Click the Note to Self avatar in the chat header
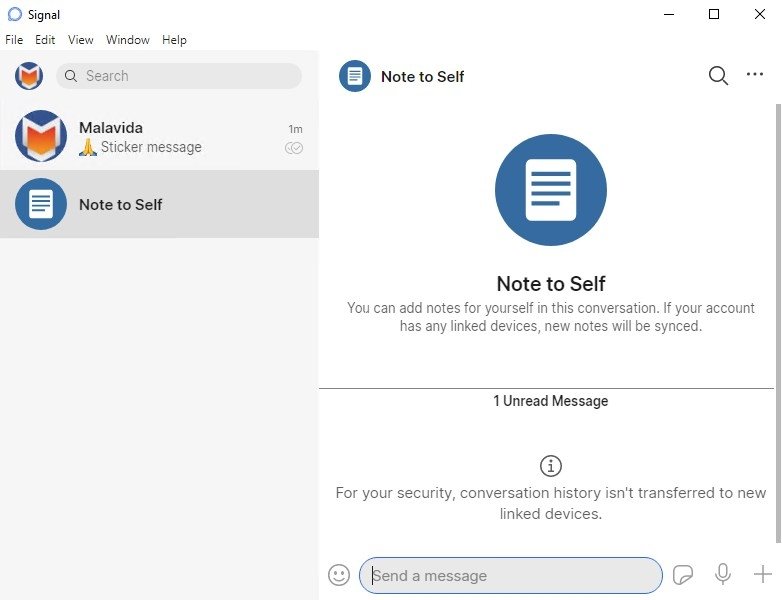Viewport: 782px width, 600px height. [x=355, y=76]
